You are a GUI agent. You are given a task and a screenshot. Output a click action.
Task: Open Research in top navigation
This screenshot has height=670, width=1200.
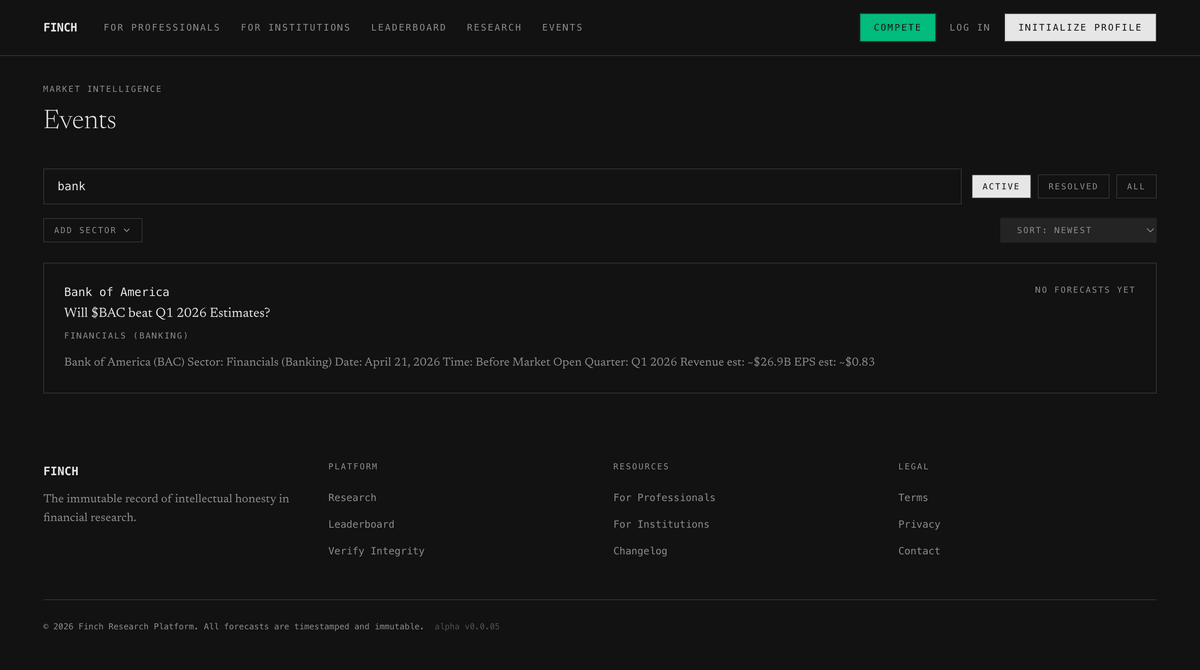pos(494,28)
